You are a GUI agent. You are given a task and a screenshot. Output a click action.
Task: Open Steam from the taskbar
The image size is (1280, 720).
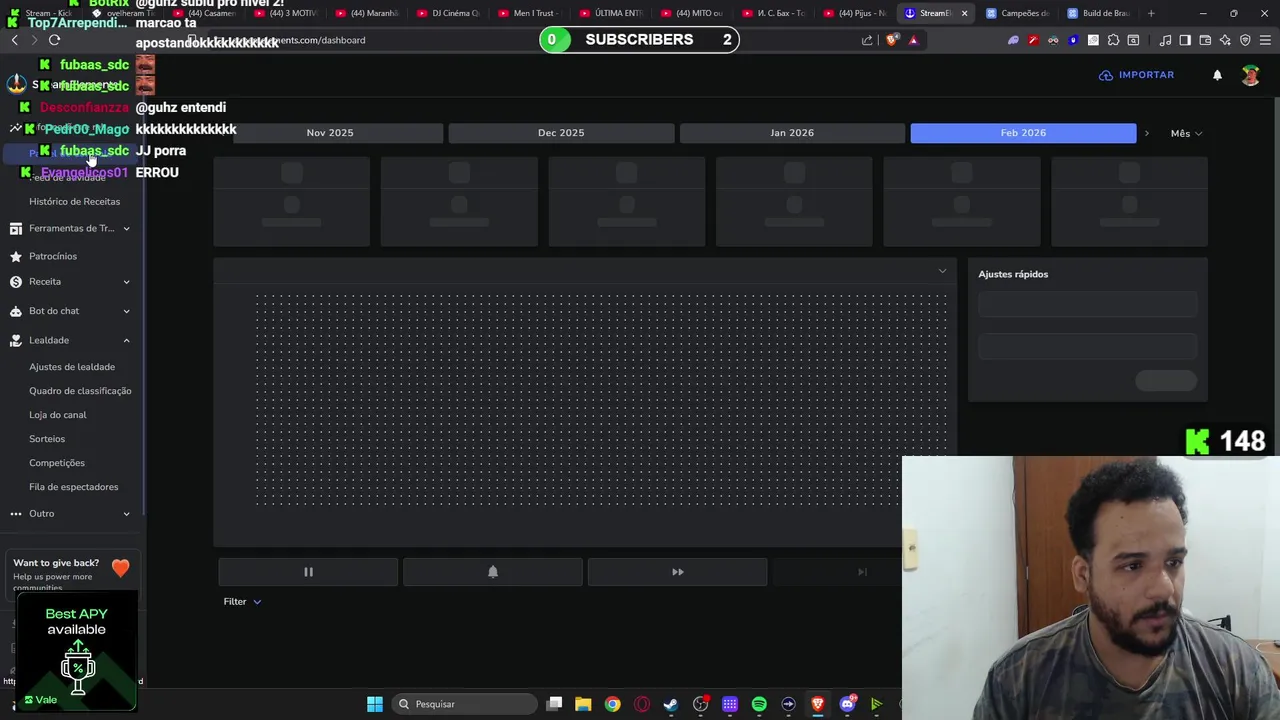point(671,704)
